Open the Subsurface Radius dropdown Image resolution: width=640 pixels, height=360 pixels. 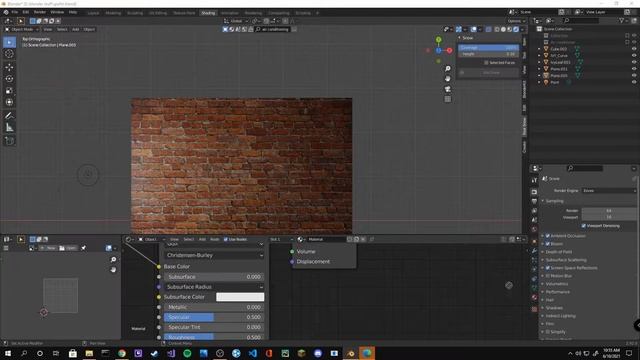pos(214,287)
